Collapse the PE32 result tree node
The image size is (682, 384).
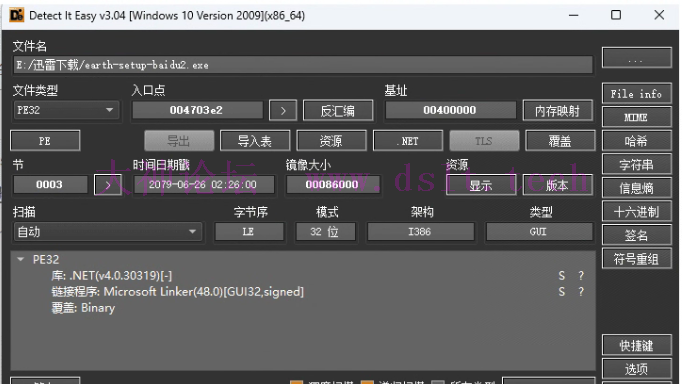coord(20,259)
